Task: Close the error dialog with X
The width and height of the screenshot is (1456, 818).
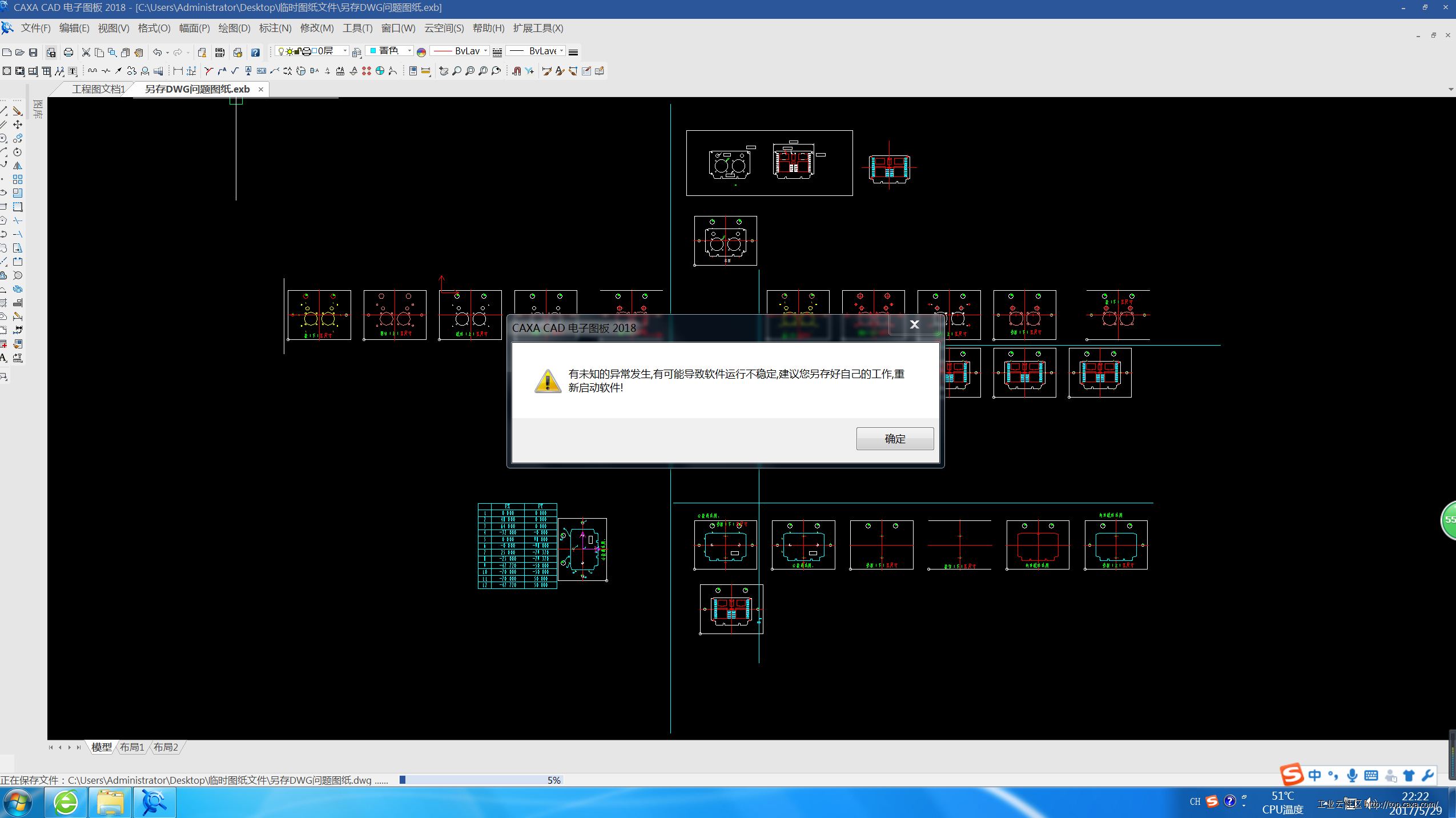Action: pyautogui.click(x=914, y=324)
